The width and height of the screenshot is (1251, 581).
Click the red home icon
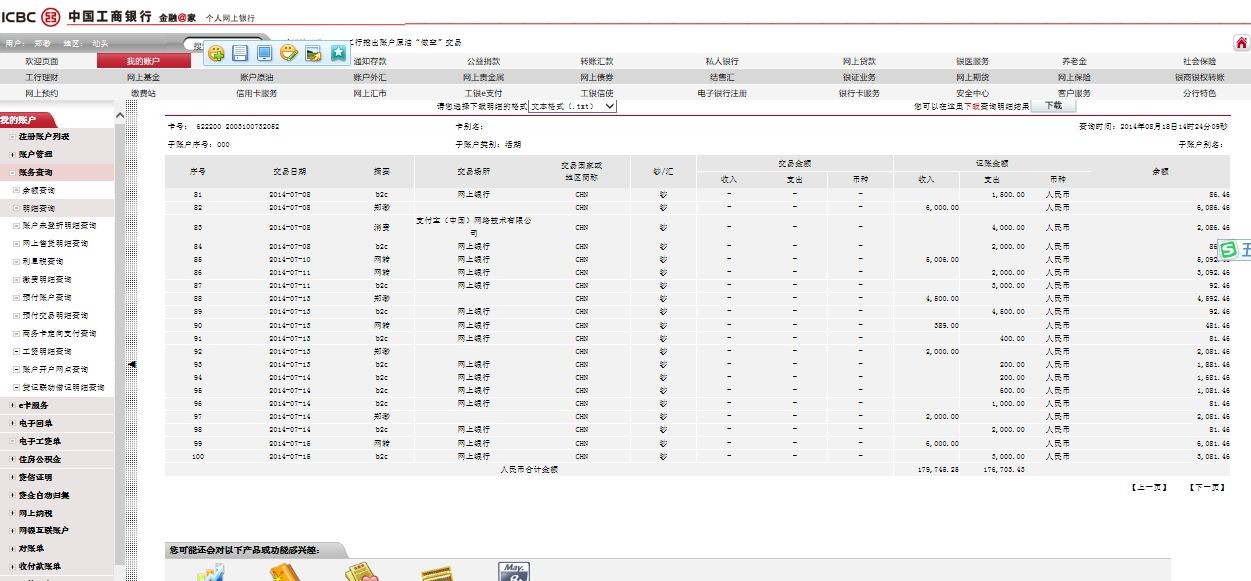point(1241,43)
